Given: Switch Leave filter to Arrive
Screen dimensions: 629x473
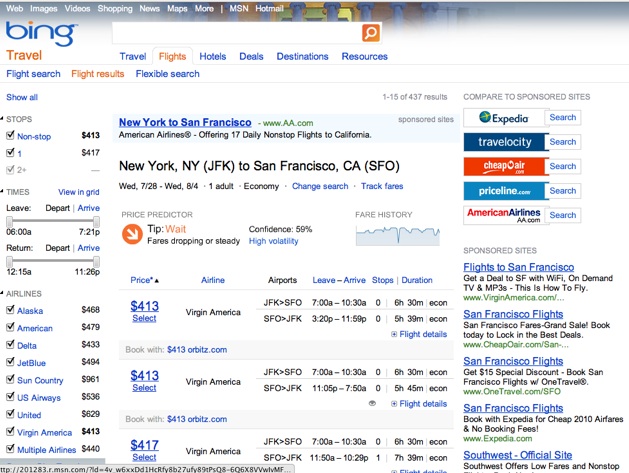Looking at the screenshot, I should [89, 208].
